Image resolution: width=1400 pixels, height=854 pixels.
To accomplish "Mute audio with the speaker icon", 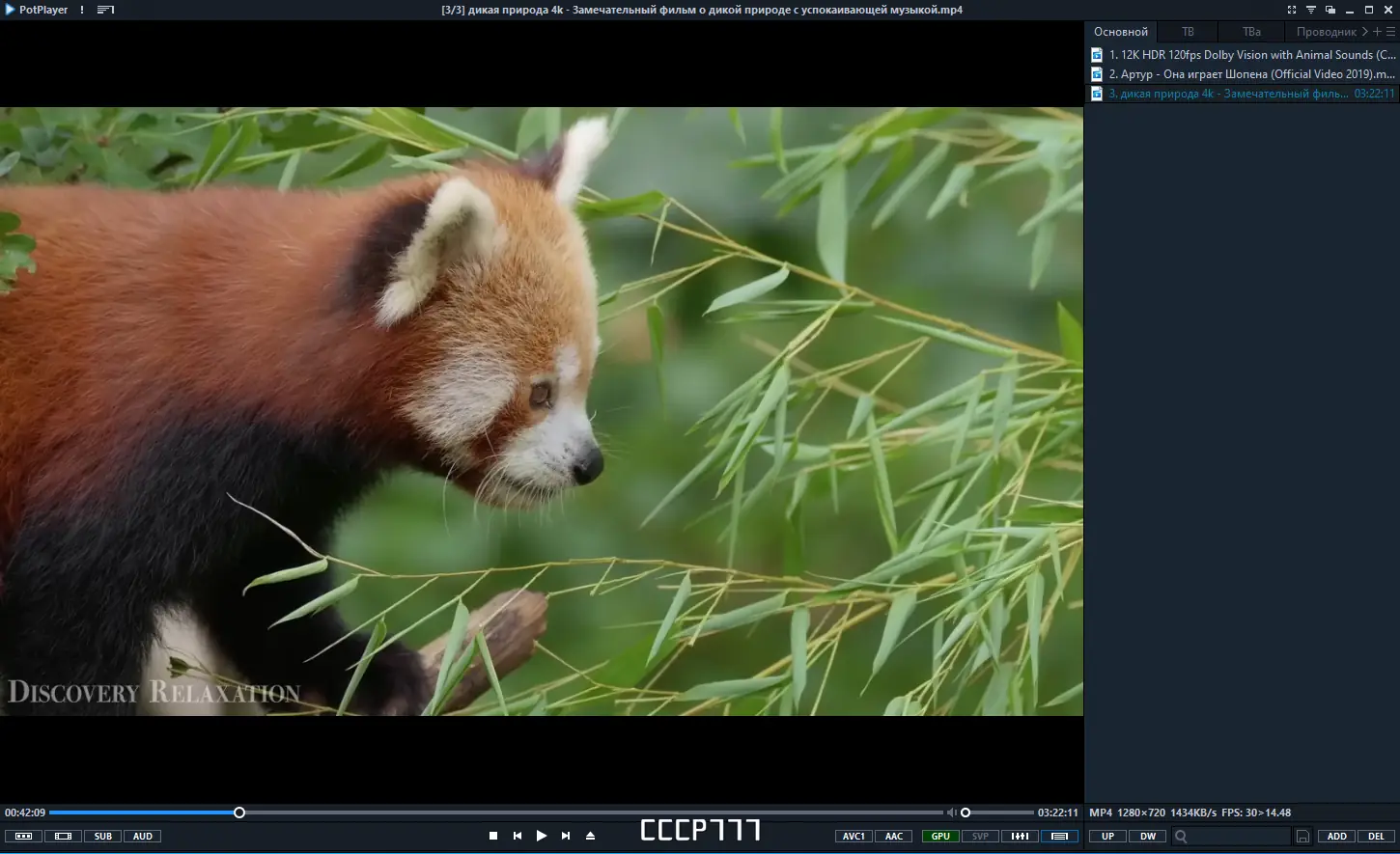I will (951, 813).
